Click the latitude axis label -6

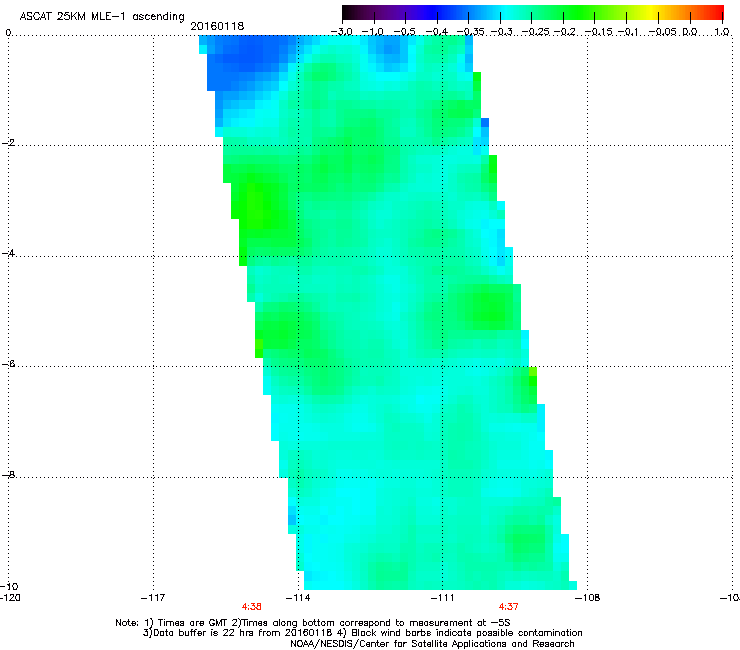pyautogui.click(x=8, y=364)
